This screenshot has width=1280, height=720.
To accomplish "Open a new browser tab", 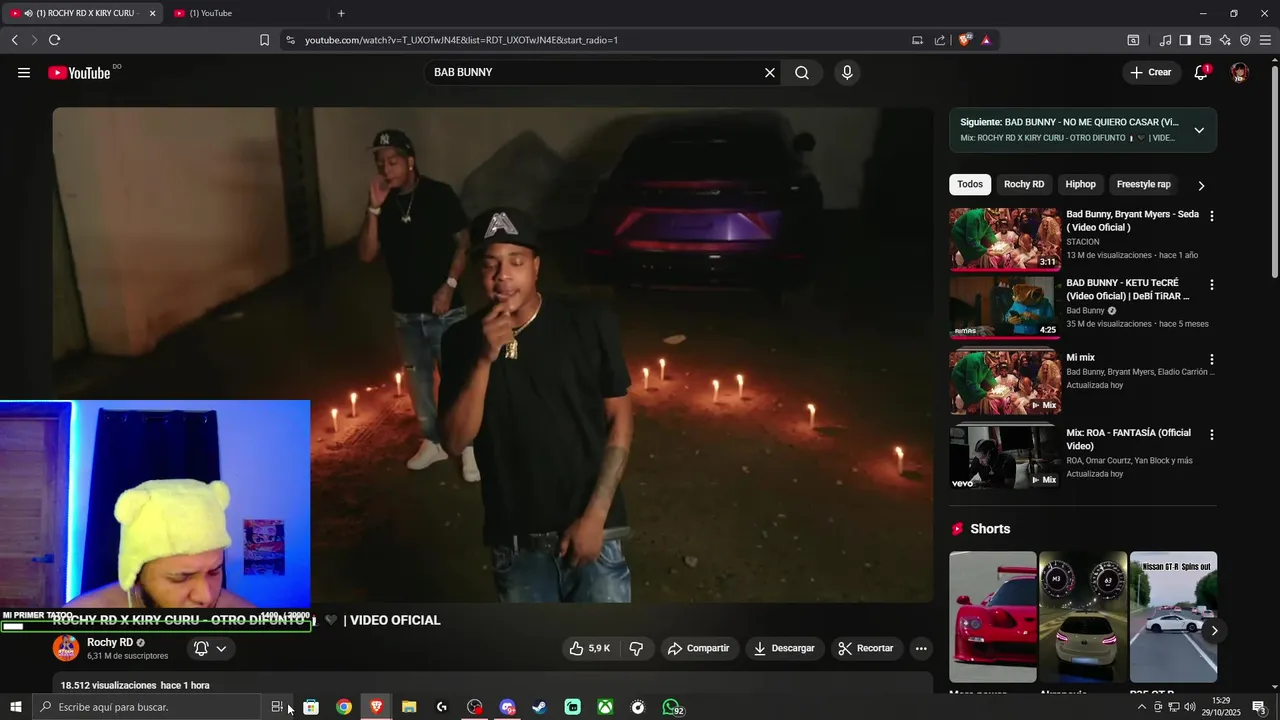I will 341,13.
